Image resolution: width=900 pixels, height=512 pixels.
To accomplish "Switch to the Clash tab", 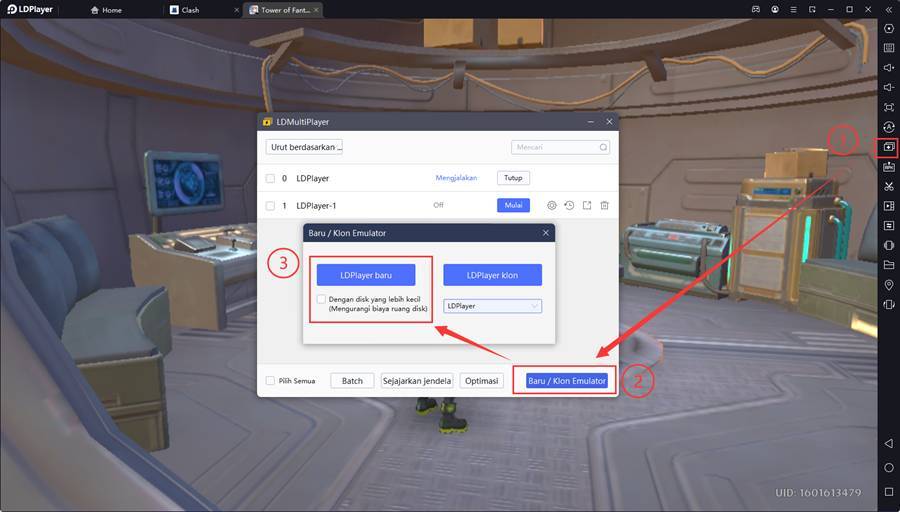I will (x=185, y=10).
